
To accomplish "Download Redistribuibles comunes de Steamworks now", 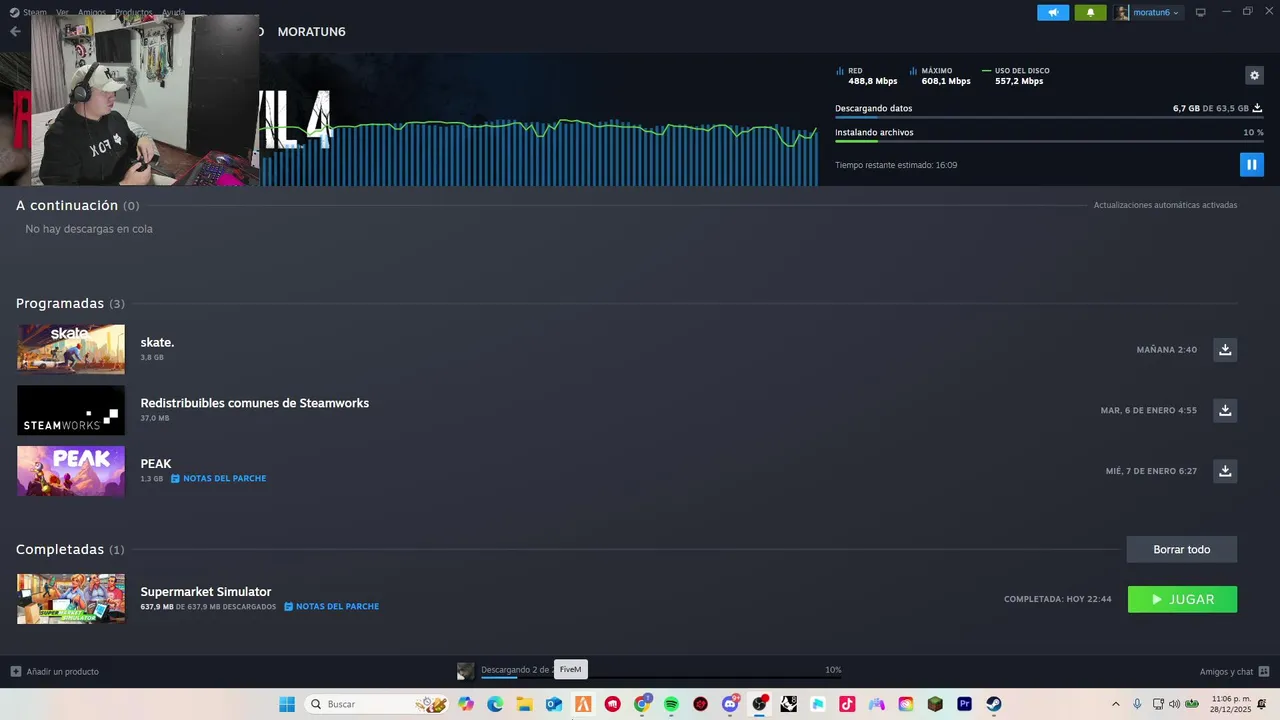I will (1225, 410).
